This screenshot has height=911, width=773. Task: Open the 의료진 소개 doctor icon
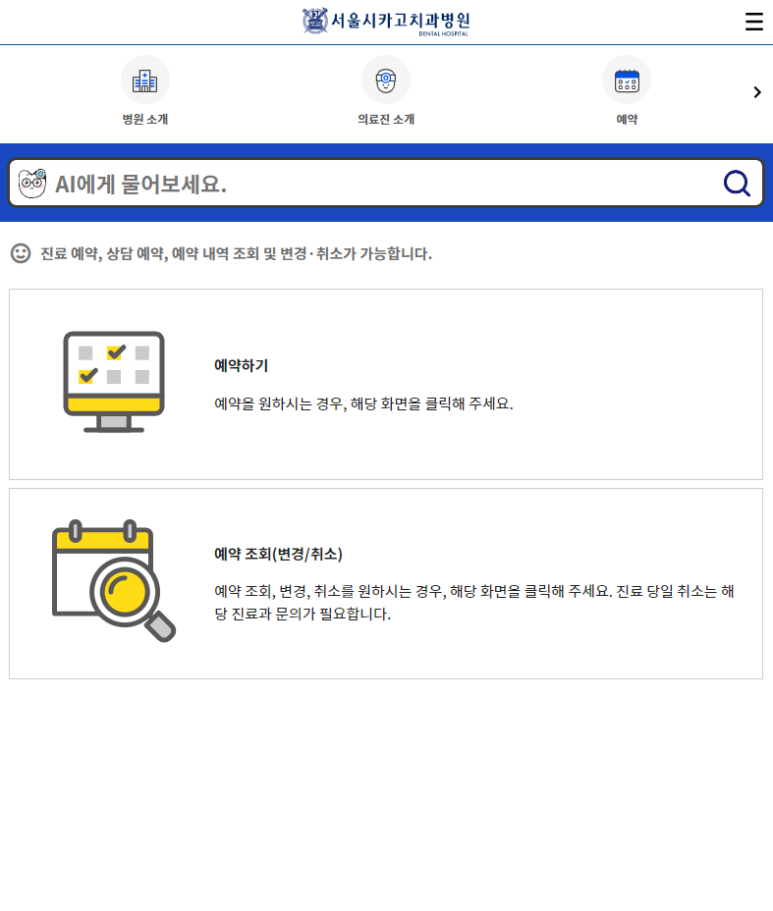(386, 80)
